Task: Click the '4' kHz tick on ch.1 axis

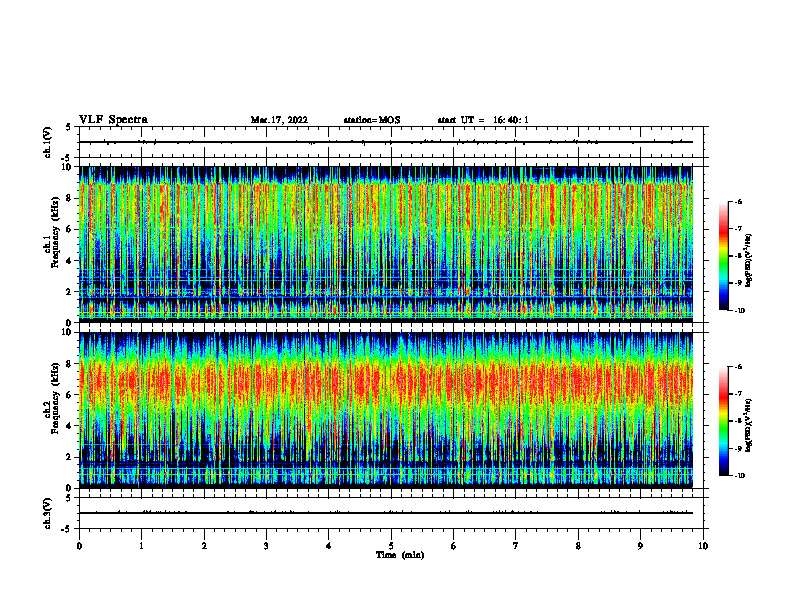Action: pos(70,261)
